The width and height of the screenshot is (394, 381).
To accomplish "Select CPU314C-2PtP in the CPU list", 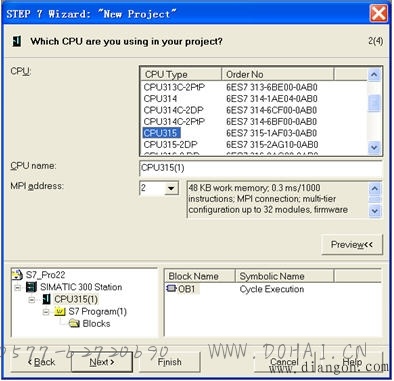I will click(x=174, y=122).
